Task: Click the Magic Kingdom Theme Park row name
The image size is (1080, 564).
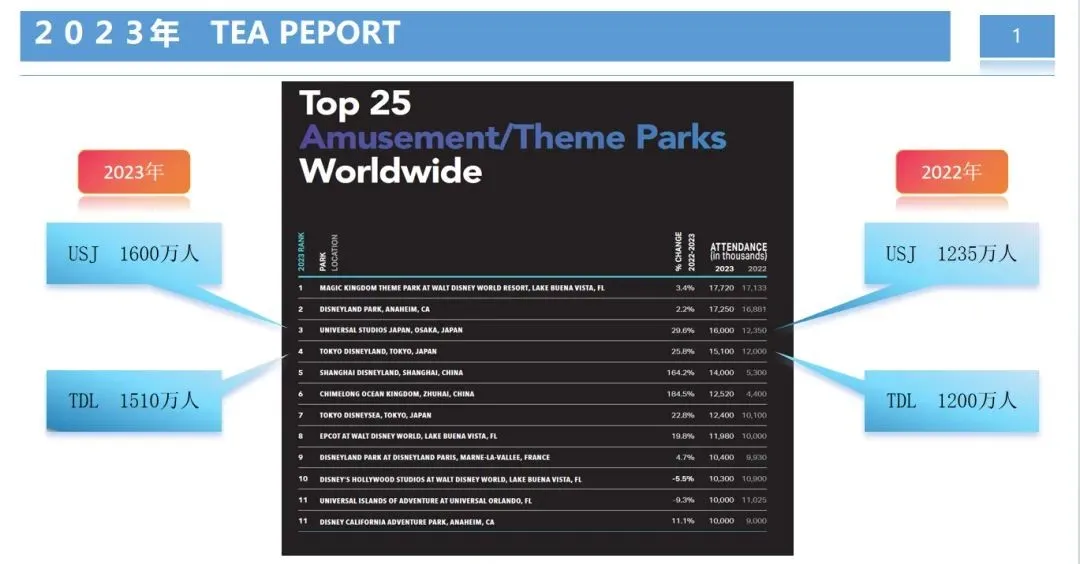Action: click(x=461, y=288)
